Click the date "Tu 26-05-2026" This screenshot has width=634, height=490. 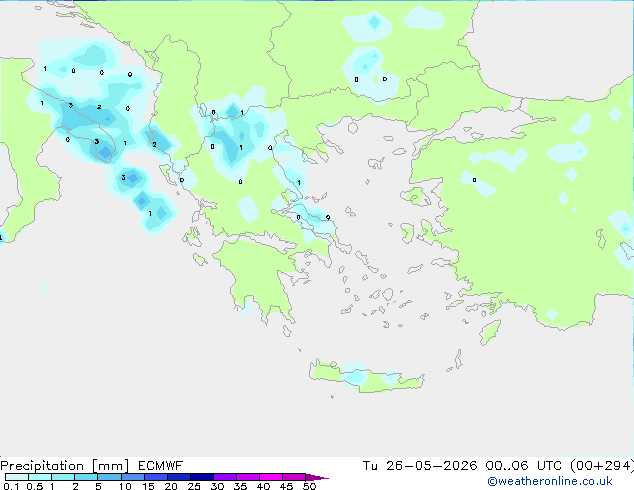tap(420, 466)
